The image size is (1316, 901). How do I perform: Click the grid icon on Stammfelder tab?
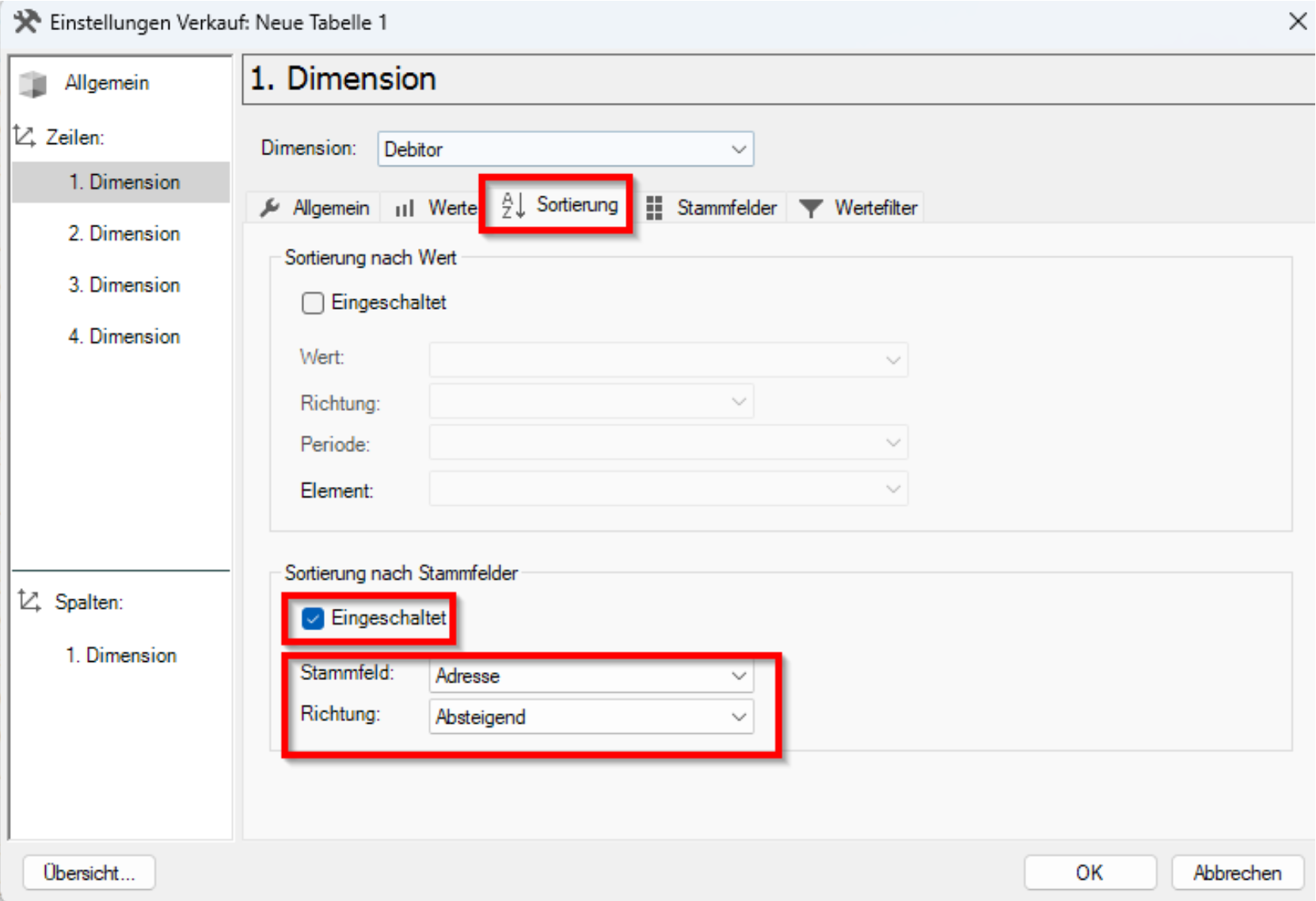click(x=654, y=207)
